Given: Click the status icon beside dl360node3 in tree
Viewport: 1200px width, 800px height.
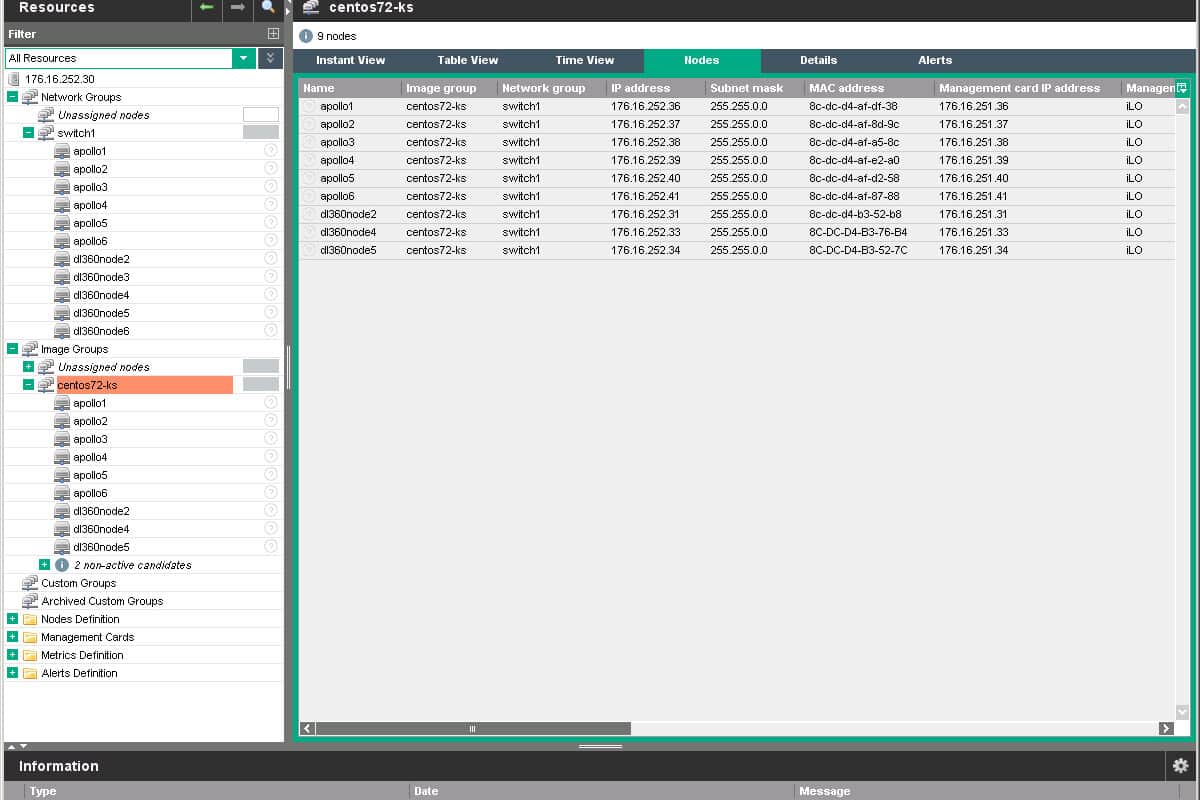Looking at the screenshot, I should coord(271,277).
